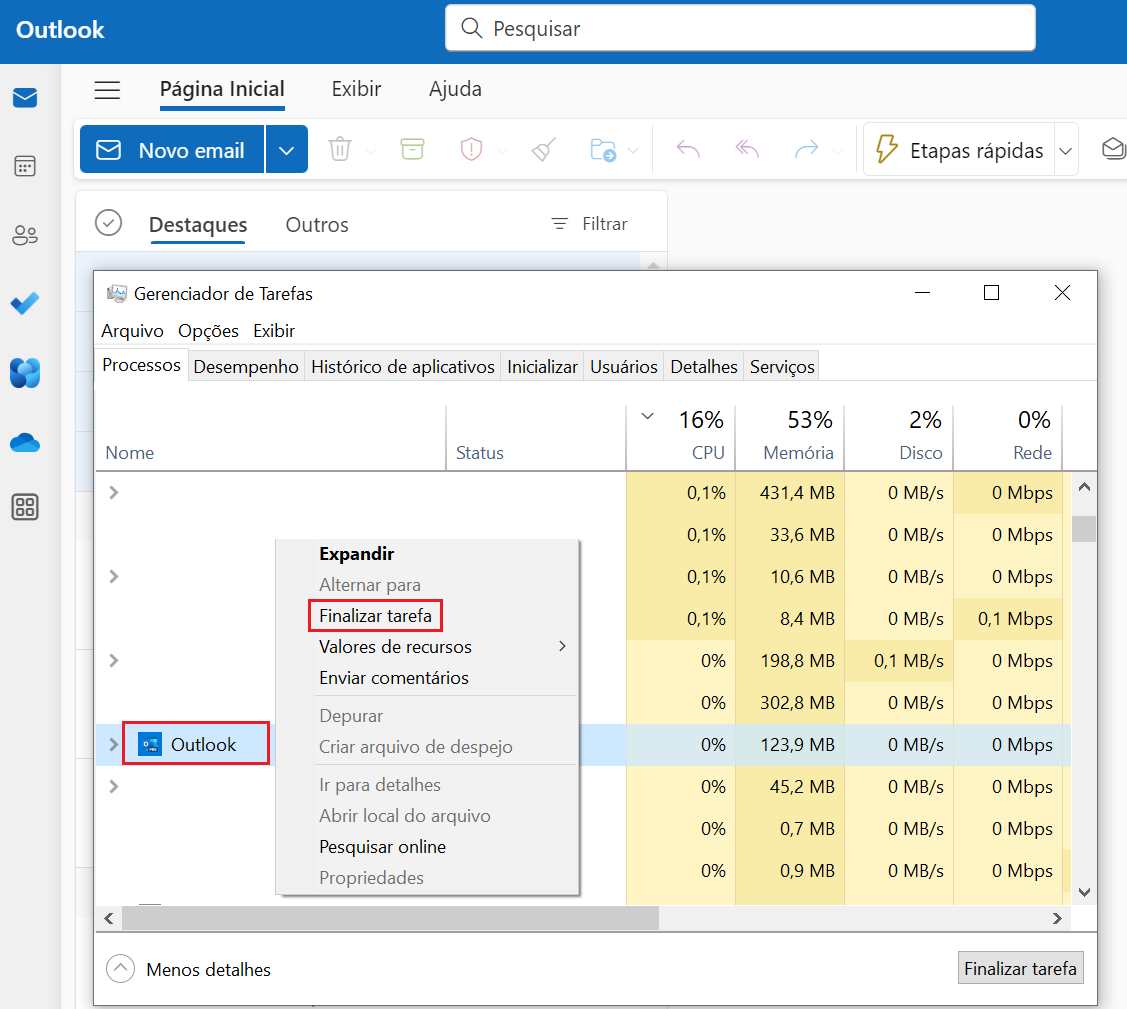Open the Report dropdown chevron
Viewport: 1127px width, 1009px height.
pos(502,151)
